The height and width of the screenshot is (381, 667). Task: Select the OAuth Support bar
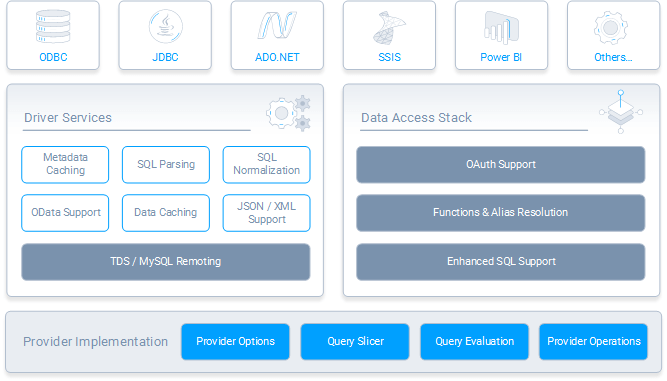501,165
